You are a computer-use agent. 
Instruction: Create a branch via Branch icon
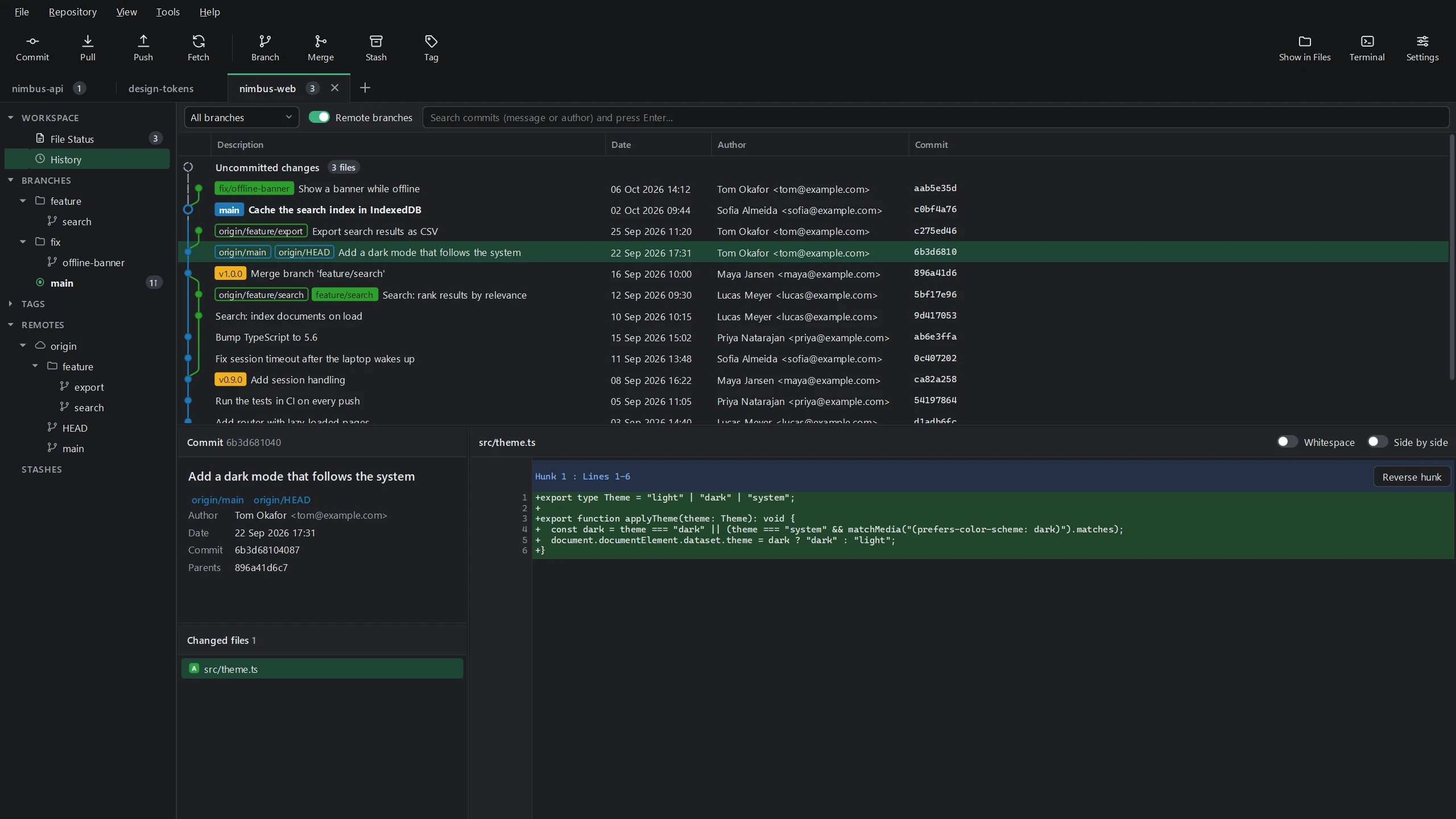point(265,48)
